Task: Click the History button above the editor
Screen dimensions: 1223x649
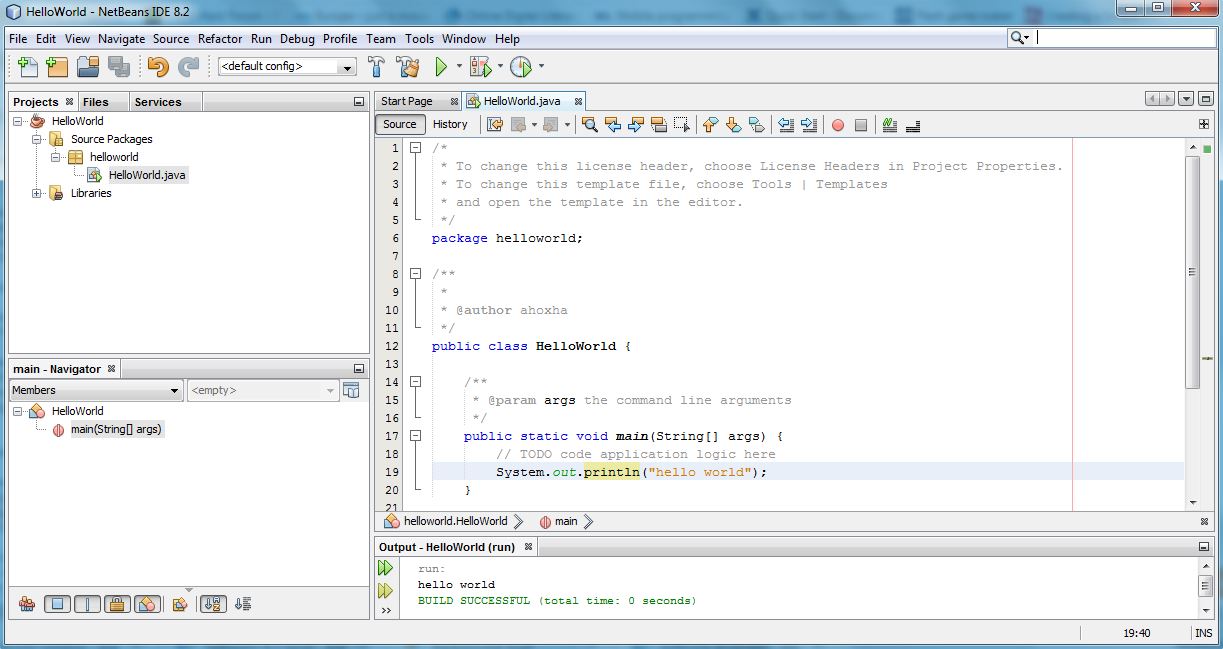Action: 451,124
